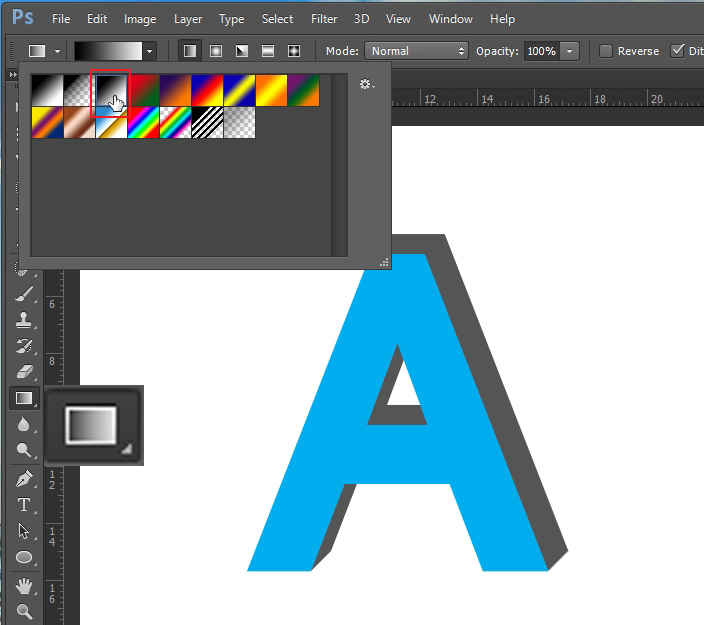Viewport: 704px width, 625px height.
Task: Select the Pen tool
Action: (x=24, y=479)
